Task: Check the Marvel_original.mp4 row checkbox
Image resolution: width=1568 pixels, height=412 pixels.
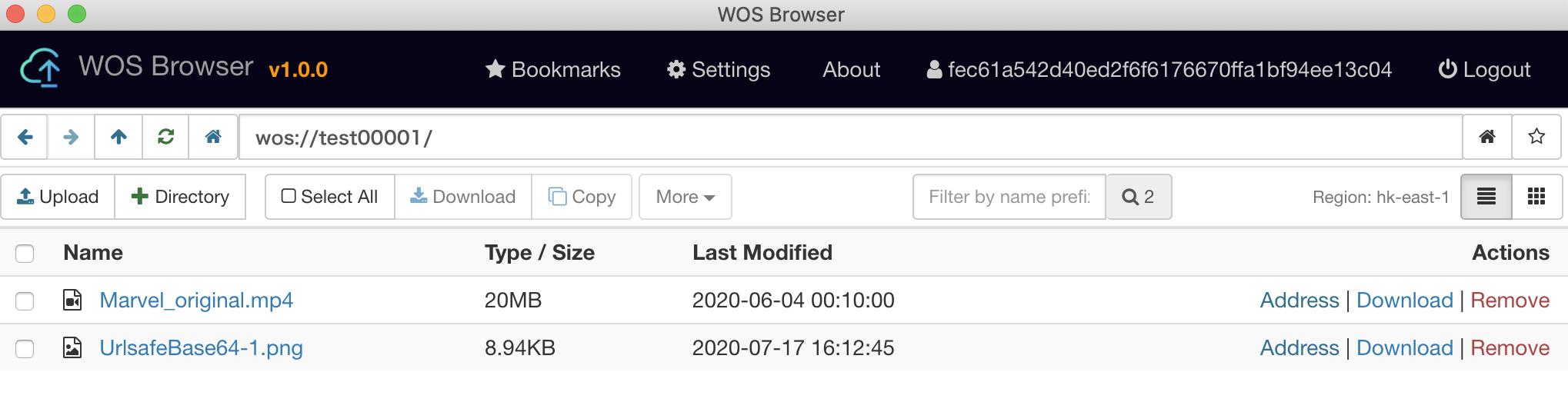Action: click(25, 301)
